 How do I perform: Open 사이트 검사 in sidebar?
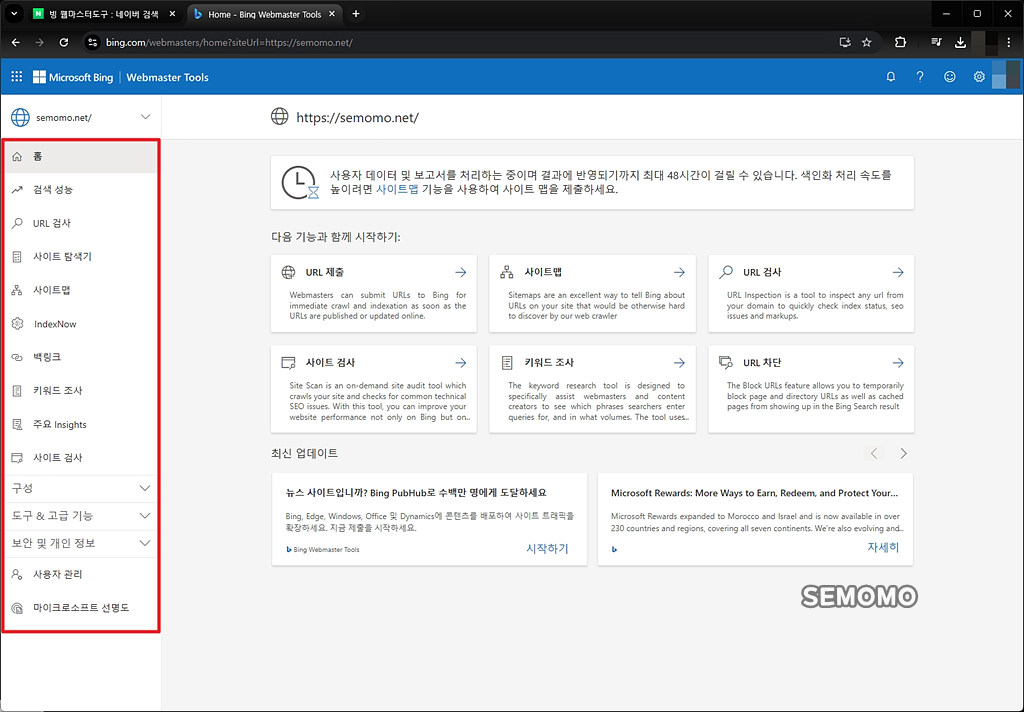81,458
